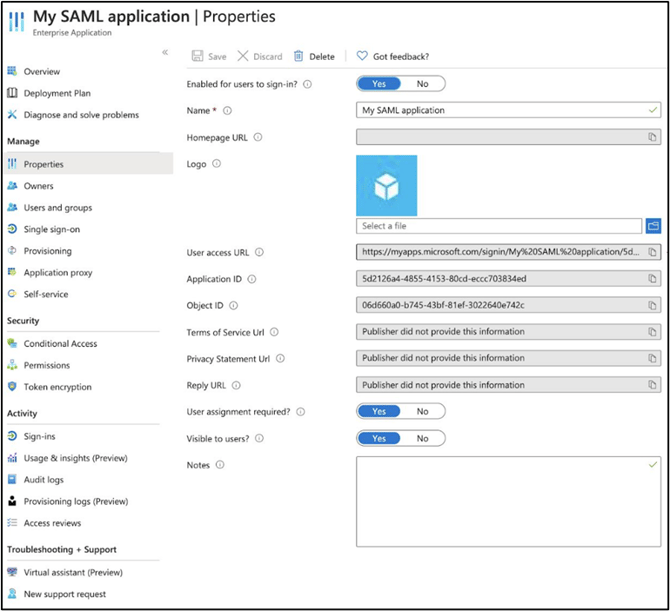Click the Application ID value field
The width and height of the screenshot is (670, 611).
[508, 279]
